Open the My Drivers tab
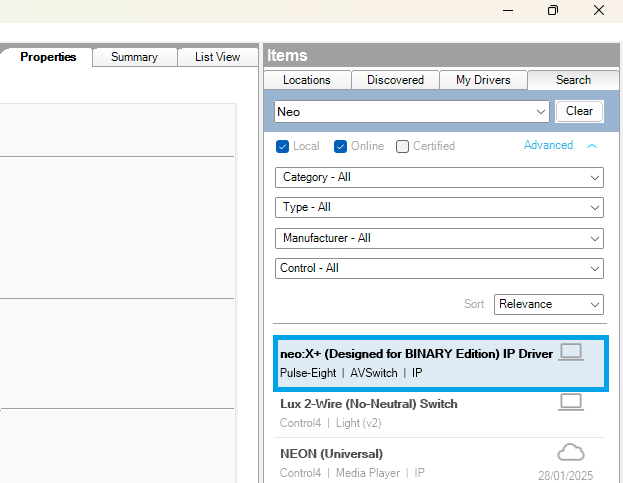The height and width of the screenshot is (483, 623). [483, 80]
